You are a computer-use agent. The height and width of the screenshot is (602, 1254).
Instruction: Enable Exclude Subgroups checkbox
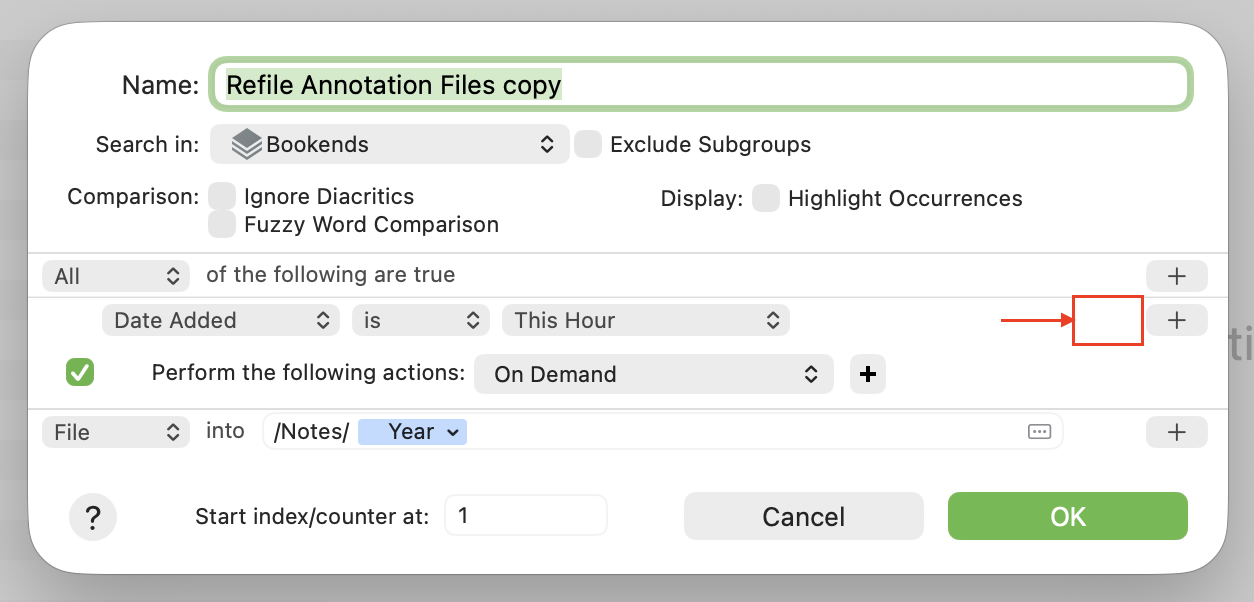[x=588, y=144]
